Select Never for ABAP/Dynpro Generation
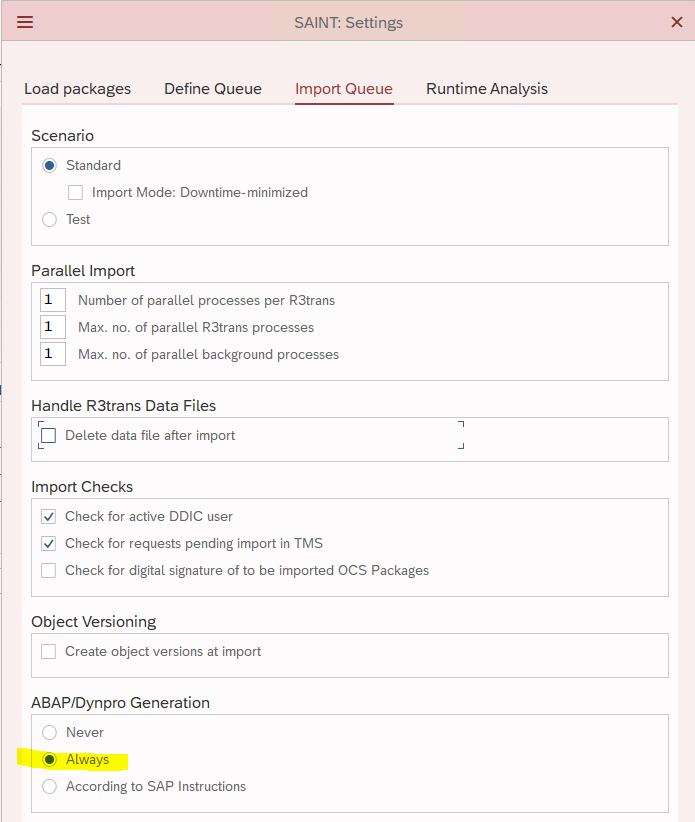 (49, 732)
